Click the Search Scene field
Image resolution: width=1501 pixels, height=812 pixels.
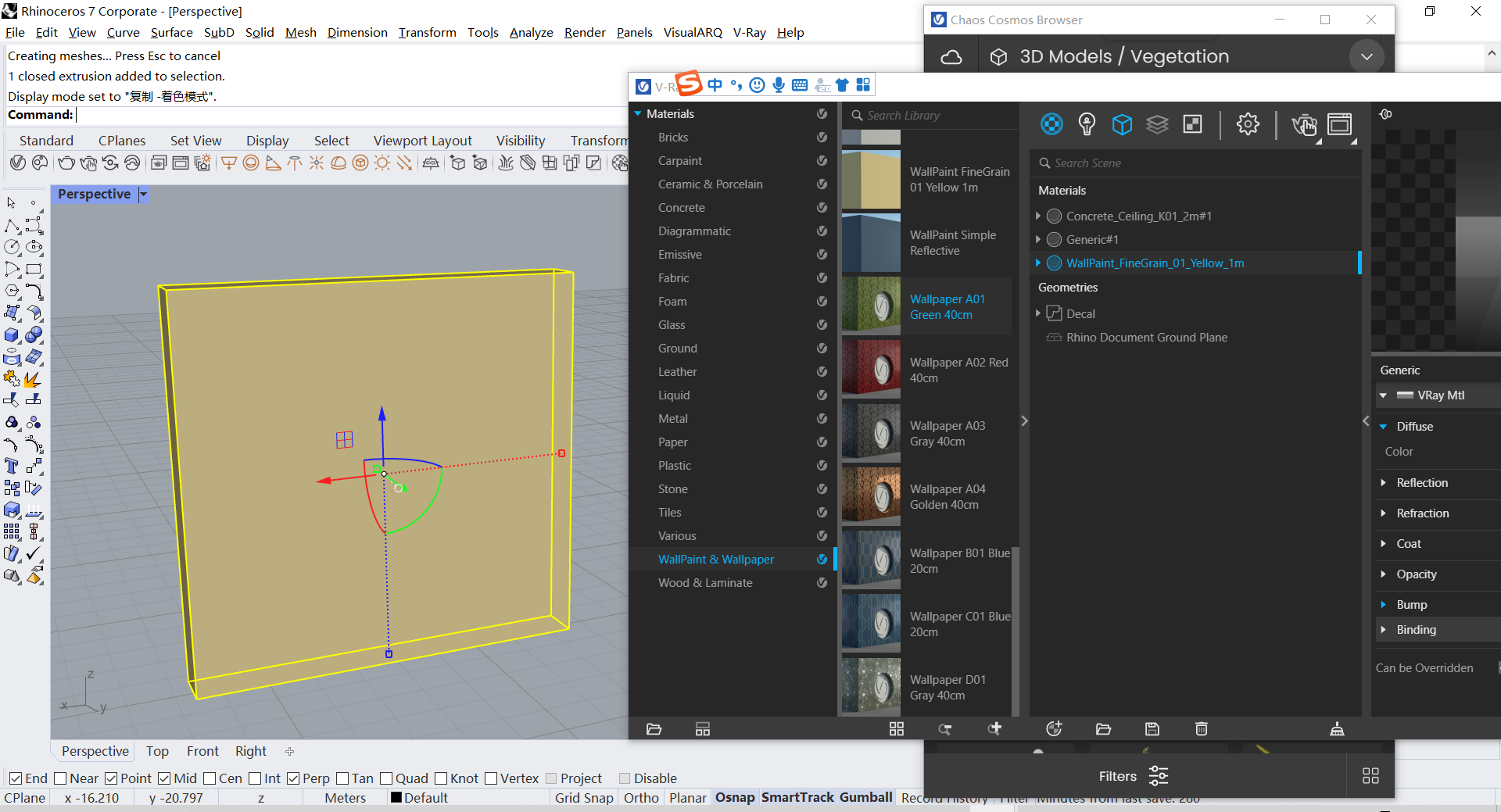click(1195, 163)
